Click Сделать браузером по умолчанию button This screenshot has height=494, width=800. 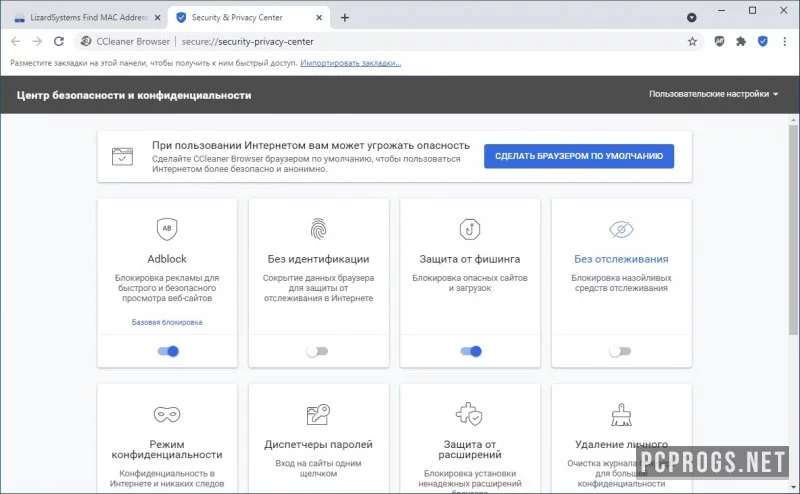coord(579,156)
